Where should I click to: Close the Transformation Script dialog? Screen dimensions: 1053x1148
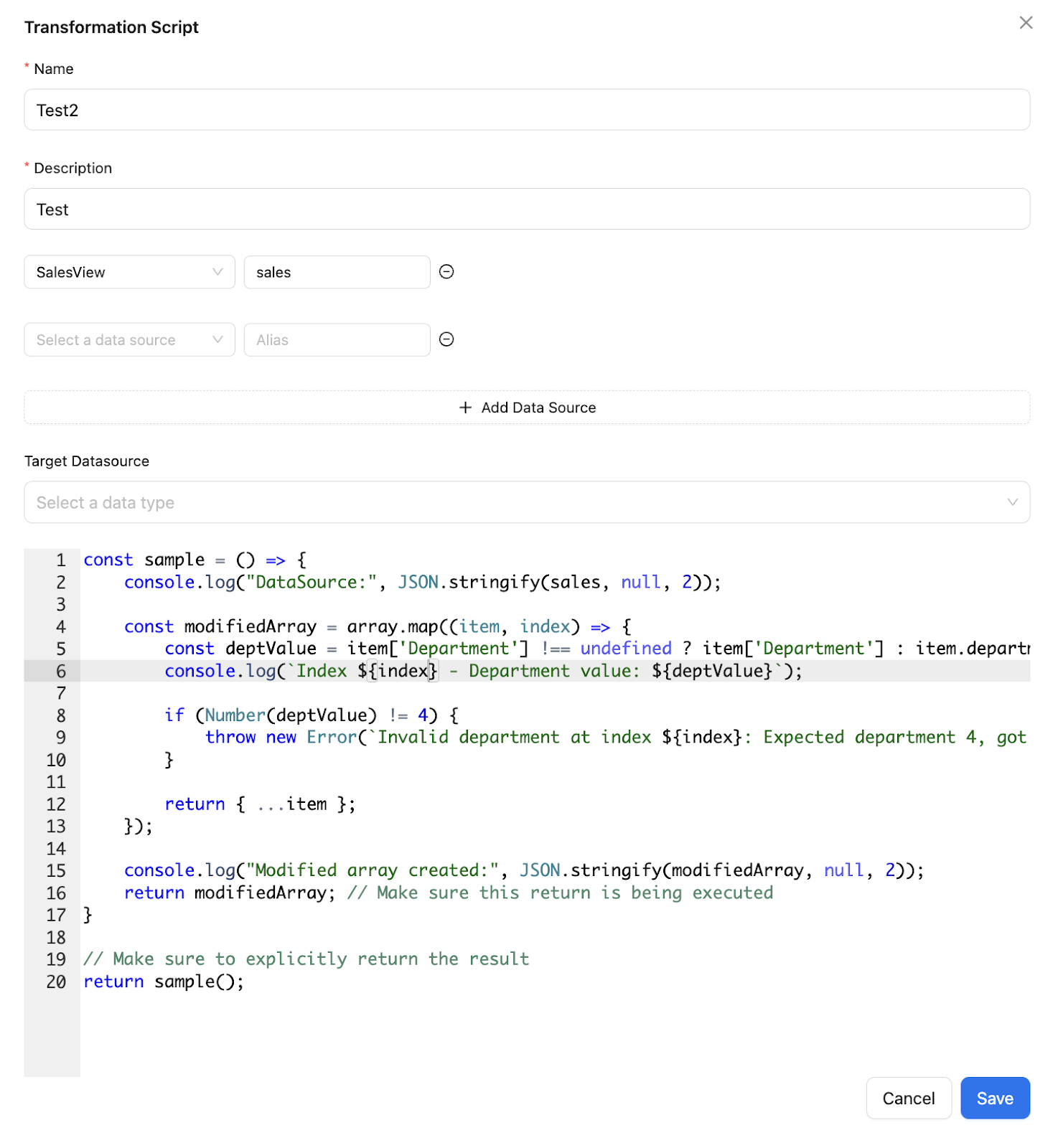(x=1026, y=23)
